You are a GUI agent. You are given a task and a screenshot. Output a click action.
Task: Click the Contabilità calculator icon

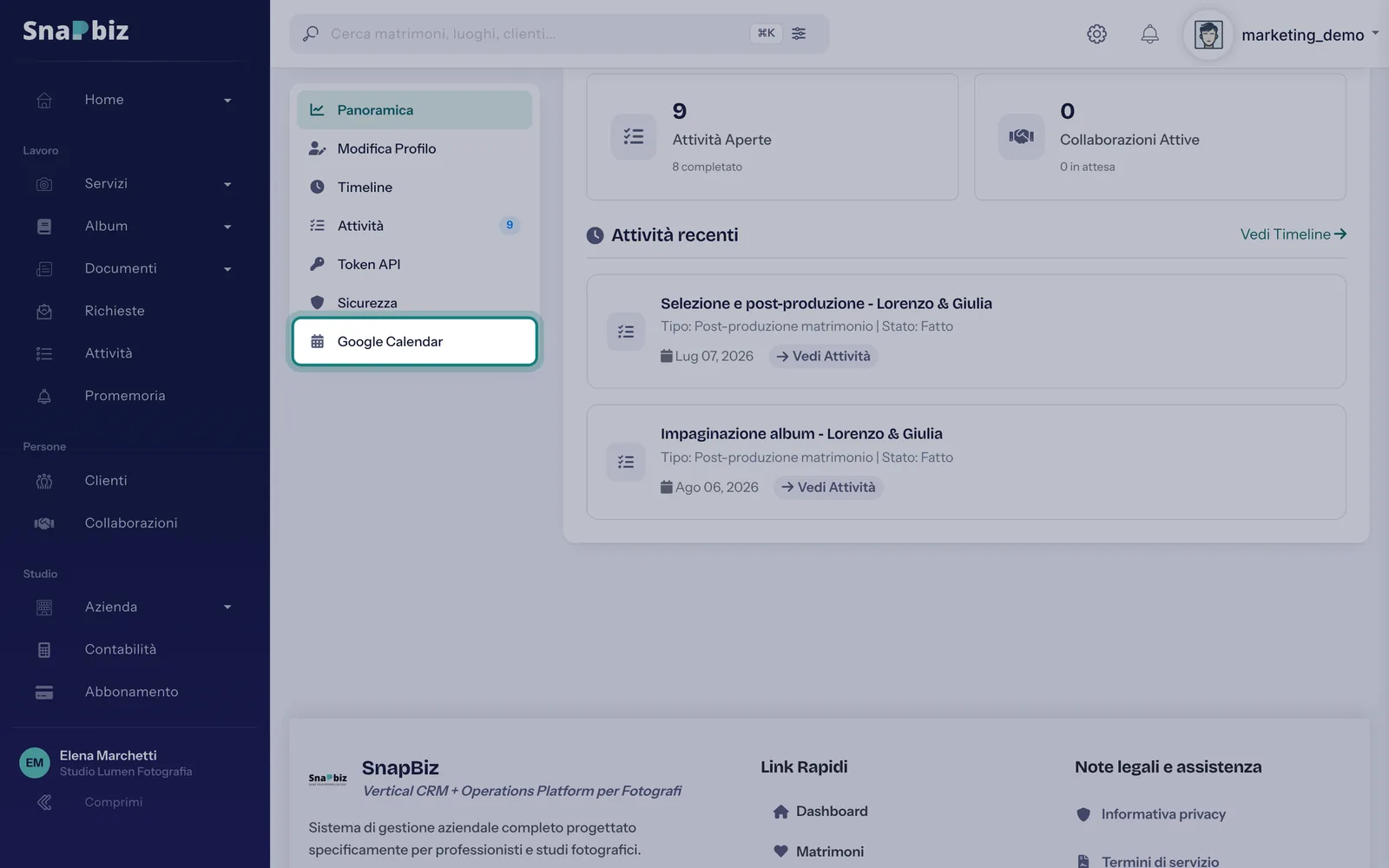pyautogui.click(x=44, y=649)
